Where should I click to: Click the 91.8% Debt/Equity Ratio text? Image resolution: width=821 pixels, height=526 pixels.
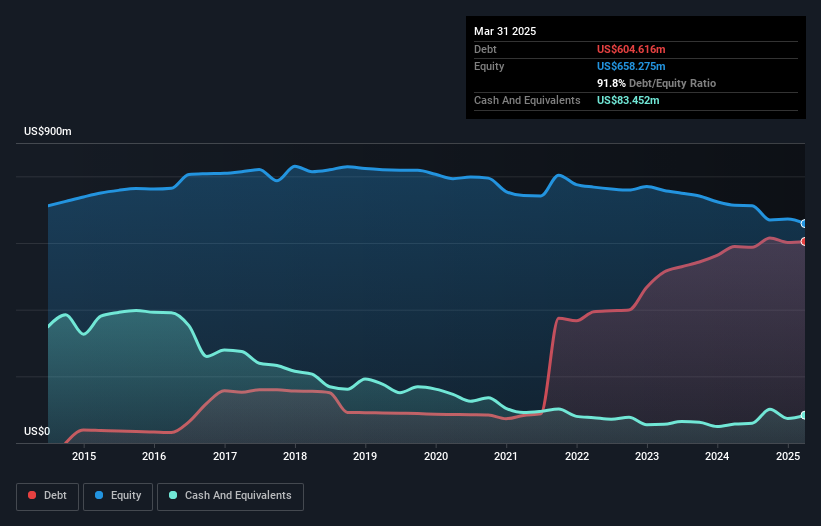coord(656,83)
